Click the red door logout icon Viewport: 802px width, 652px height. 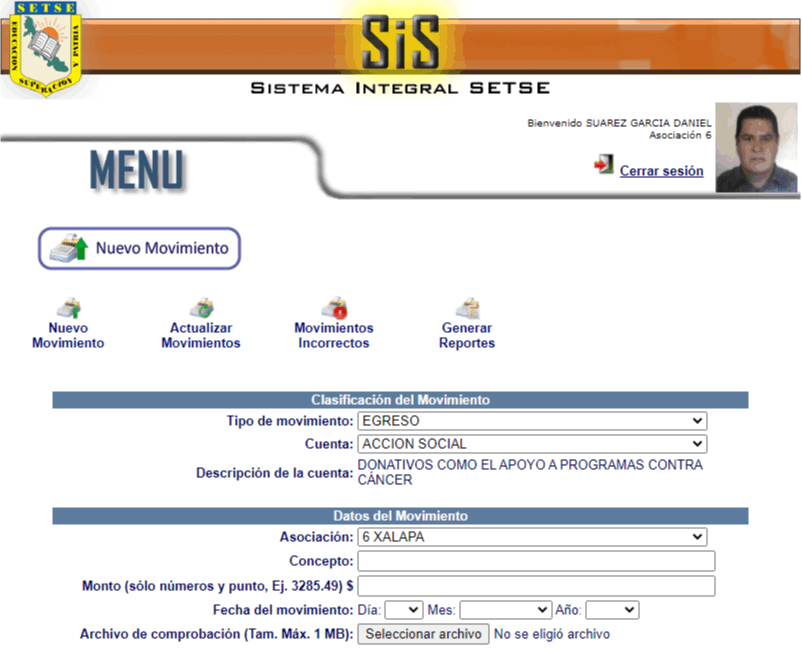(603, 164)
